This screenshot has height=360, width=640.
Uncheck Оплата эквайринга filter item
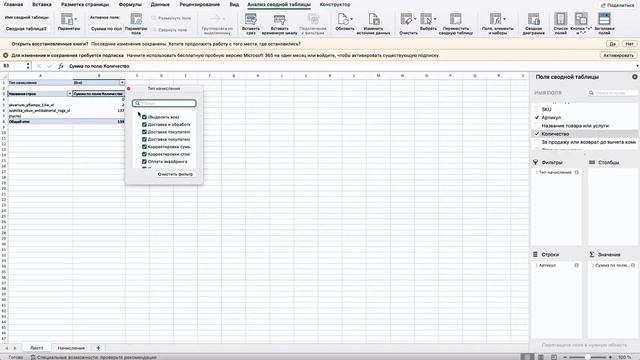click(x=144, y=162)
